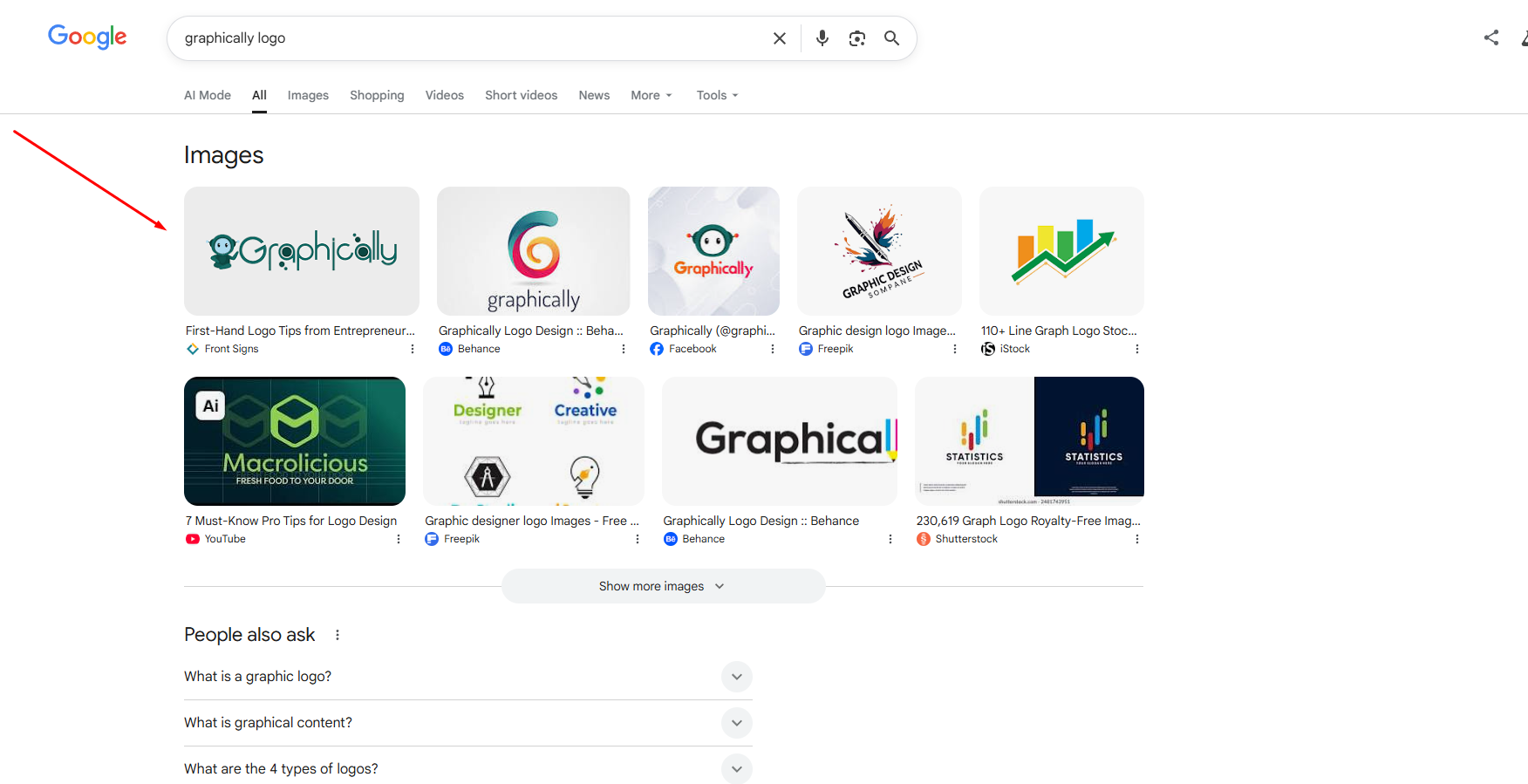Open People also ask options menu
1528x784 pixels.
338,635
